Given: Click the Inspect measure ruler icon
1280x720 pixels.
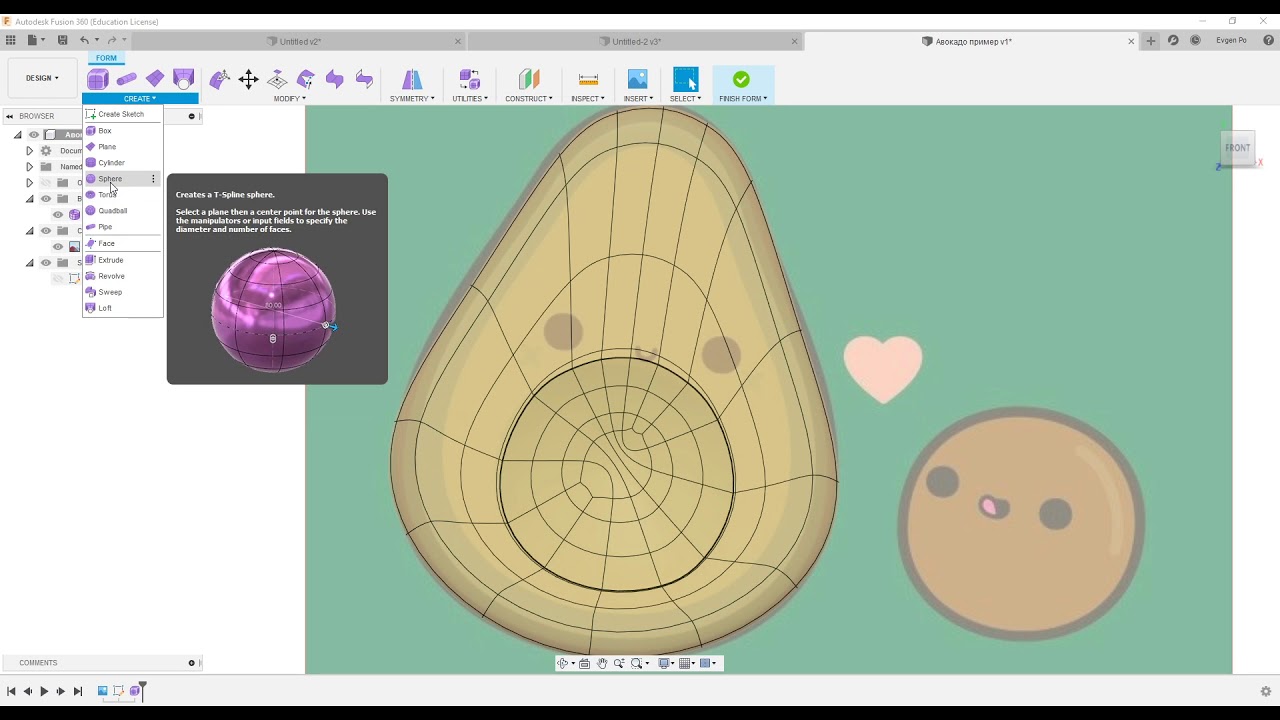Looking at the screenshot, I should coord(588,79).
